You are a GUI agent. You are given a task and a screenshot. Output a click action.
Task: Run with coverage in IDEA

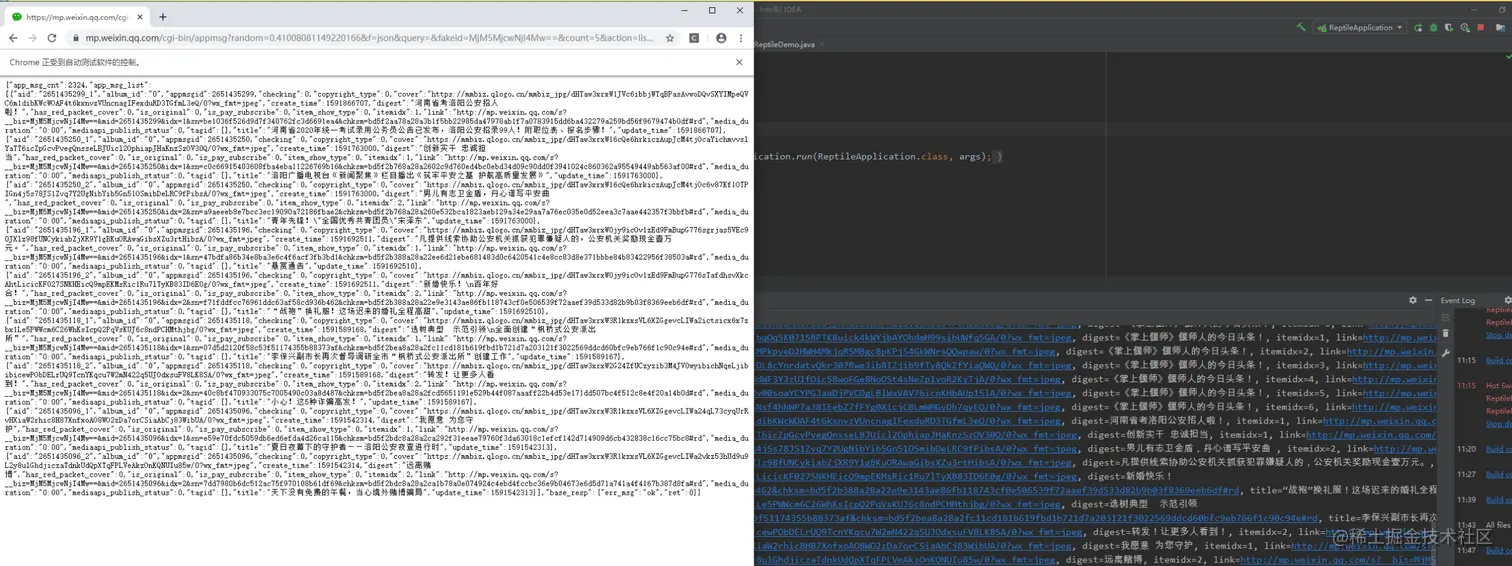pyautogui.click(x=1449, y=27)
